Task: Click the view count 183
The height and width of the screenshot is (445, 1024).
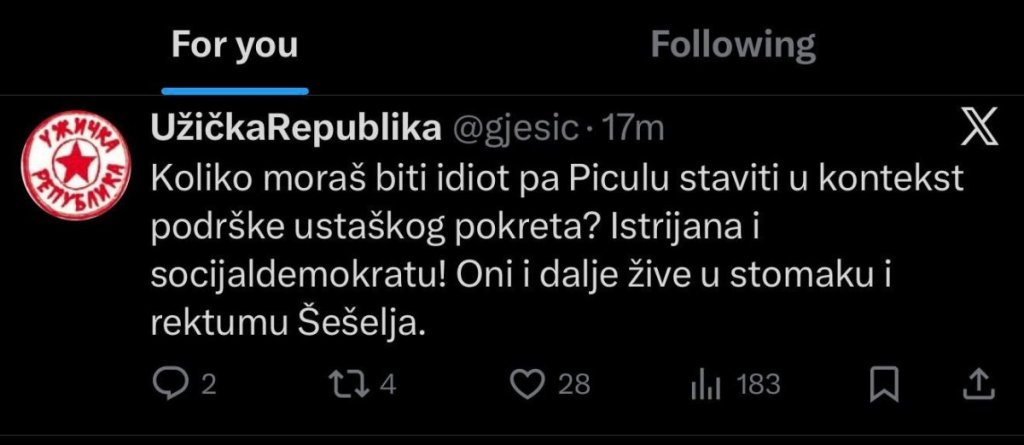Action: [758, 384]
